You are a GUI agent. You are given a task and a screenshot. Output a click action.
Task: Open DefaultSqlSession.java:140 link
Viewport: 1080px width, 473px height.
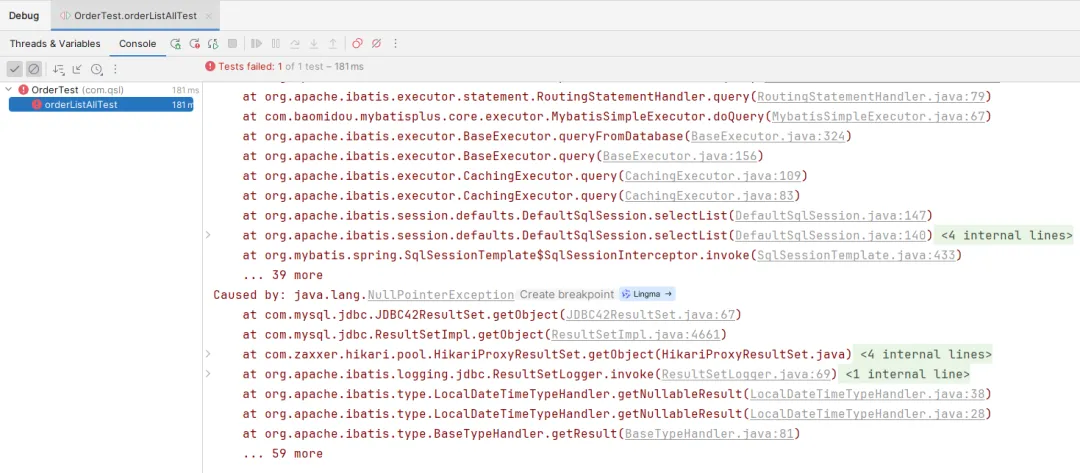tap(830, 235)
